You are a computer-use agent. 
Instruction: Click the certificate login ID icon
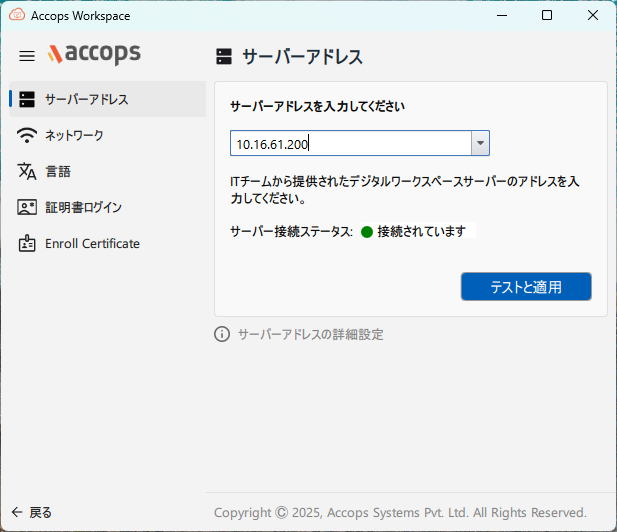tap(27, 207)
